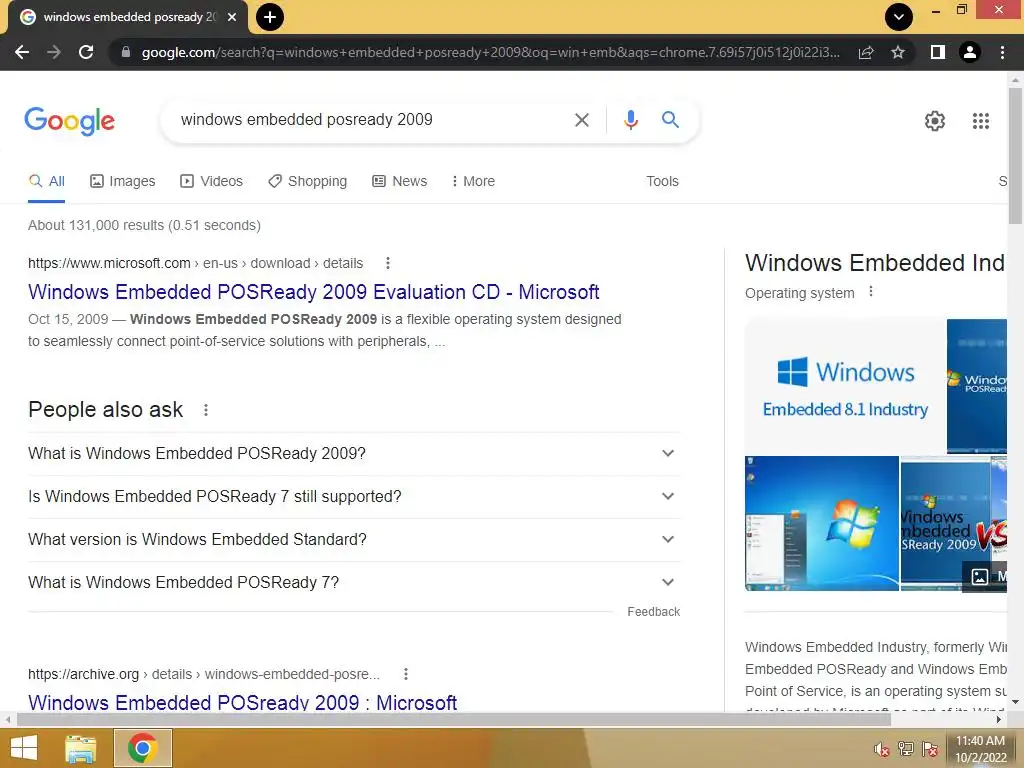Open People also ask options menu
1024x768 pixels.
coord(206,410)
